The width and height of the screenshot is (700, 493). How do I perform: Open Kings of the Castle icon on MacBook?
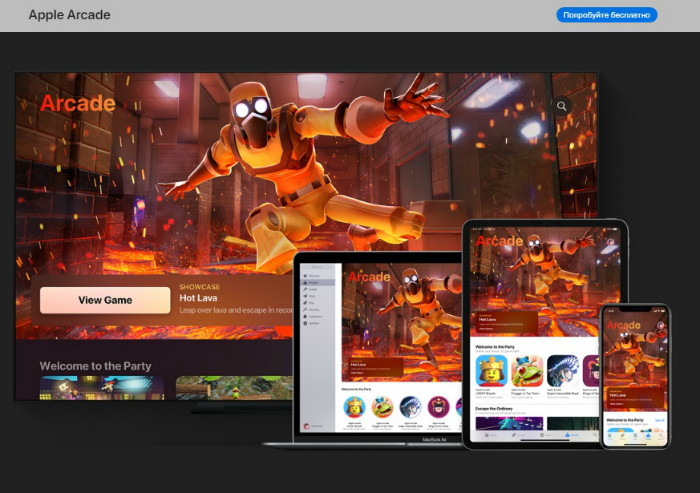click(438, 407)
